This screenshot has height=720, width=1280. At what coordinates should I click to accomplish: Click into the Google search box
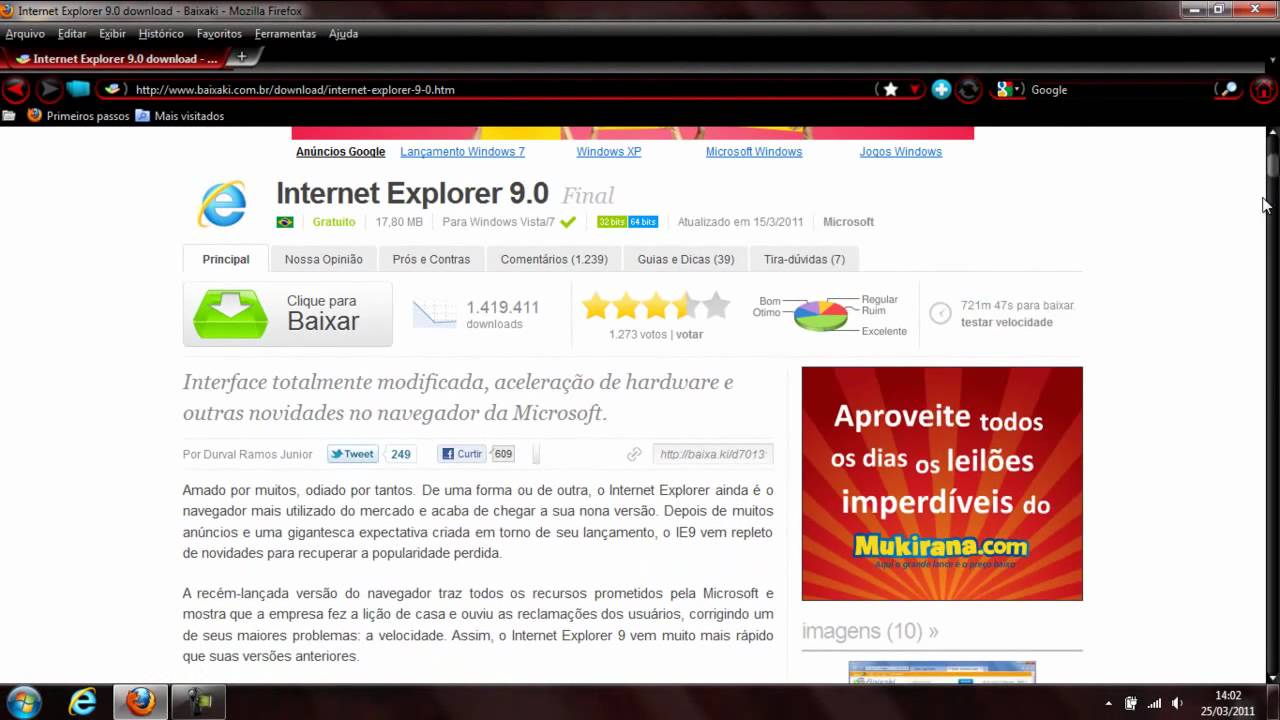(1118, 89)
